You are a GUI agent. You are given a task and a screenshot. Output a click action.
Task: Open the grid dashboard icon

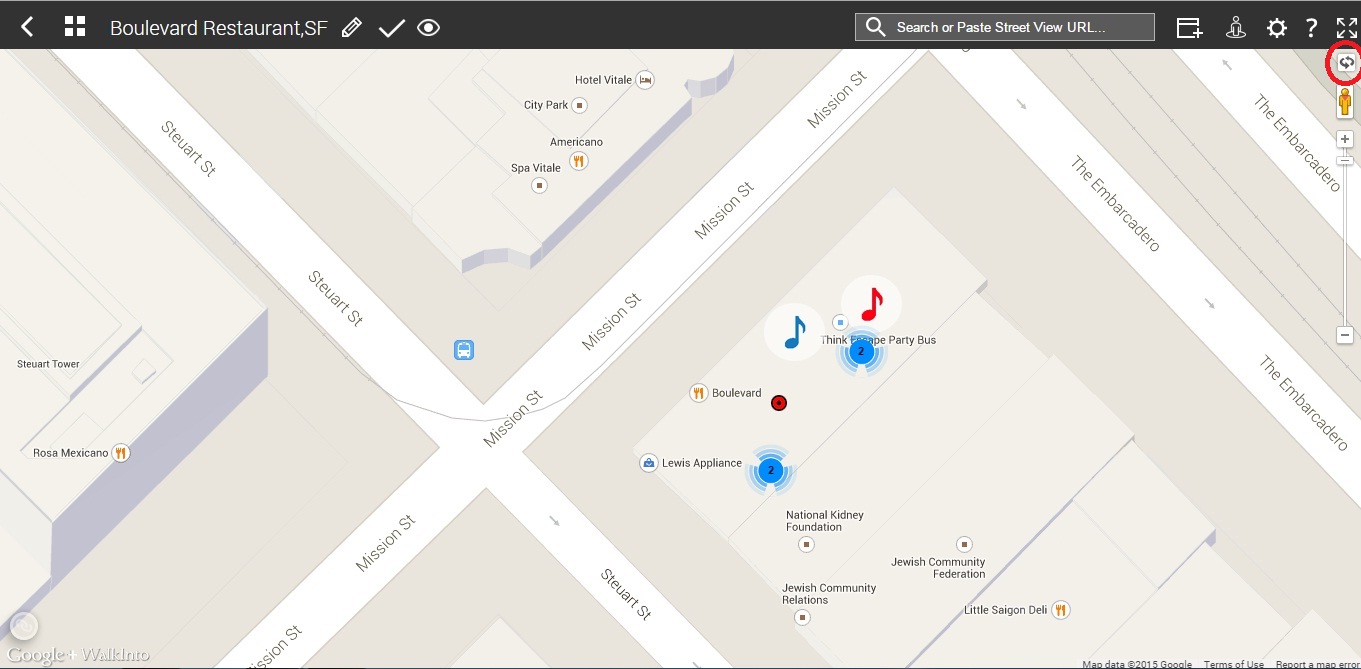pyautogui.click(x=75, y=27)
